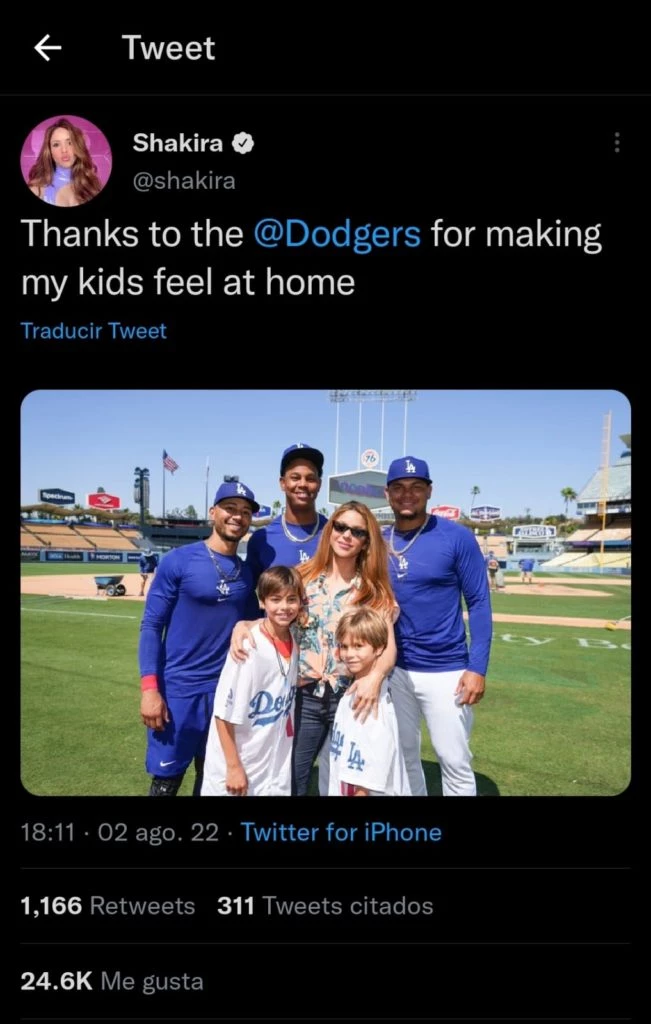See who liked via Me gusta
The width and height of the screenshot is (651, 1024).
pyautogui.click(x=152, y=981)
